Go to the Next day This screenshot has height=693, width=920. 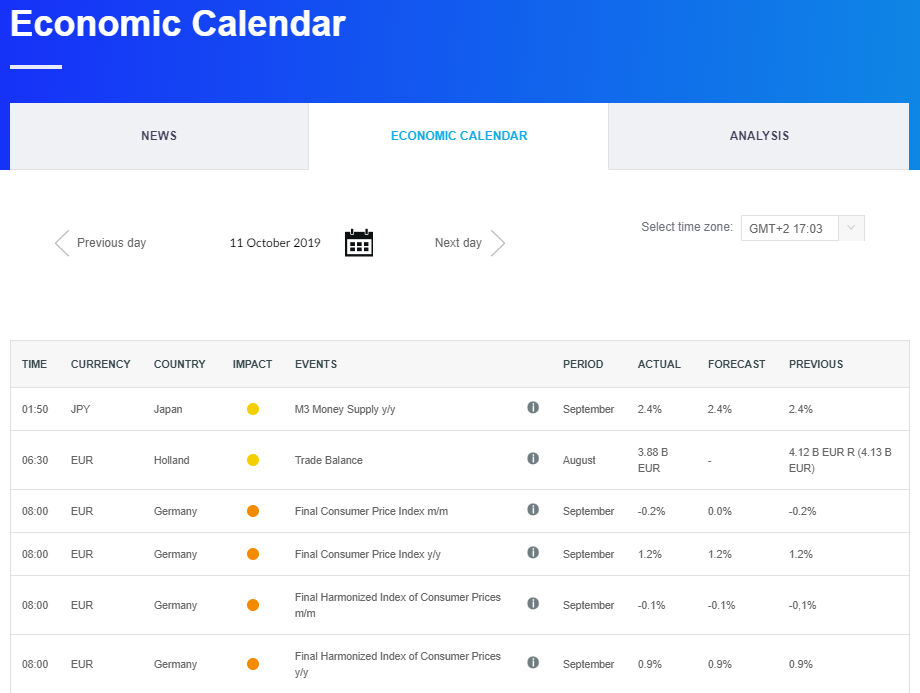click(458, 242)
